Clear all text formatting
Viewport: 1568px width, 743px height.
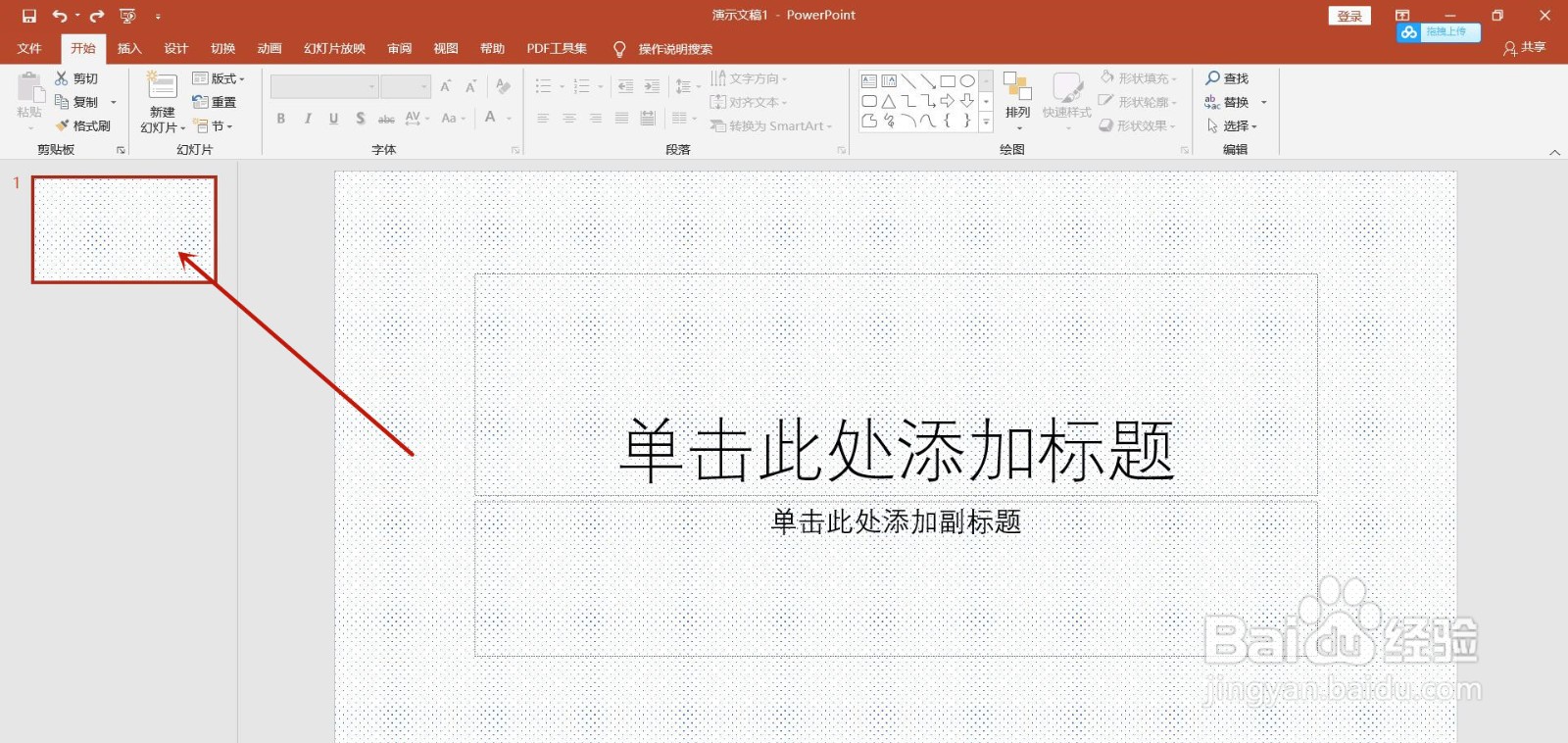point(503,86)
